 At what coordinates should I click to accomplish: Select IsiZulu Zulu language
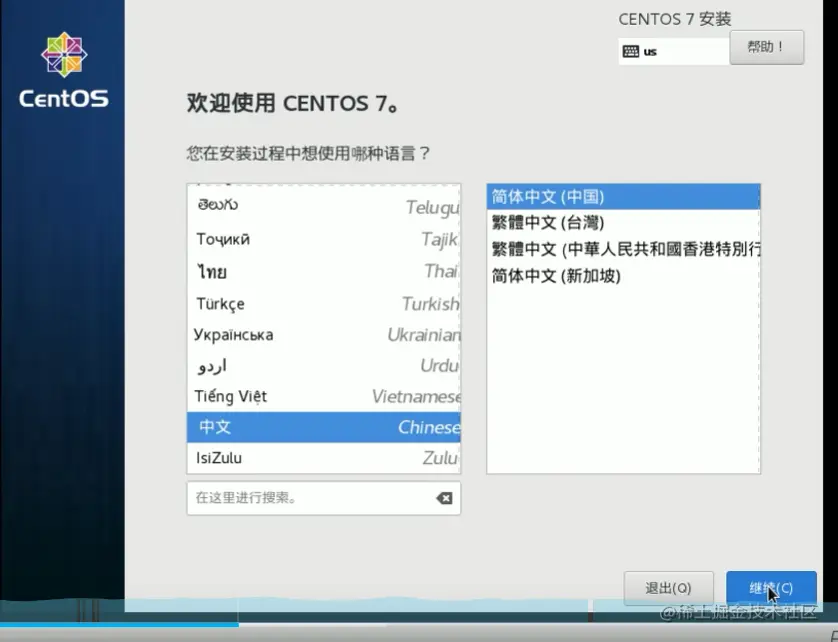(323, 458)
